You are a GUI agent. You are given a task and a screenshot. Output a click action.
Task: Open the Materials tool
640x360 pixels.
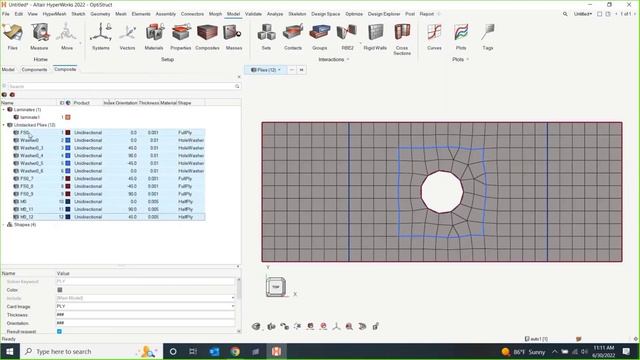154,37
